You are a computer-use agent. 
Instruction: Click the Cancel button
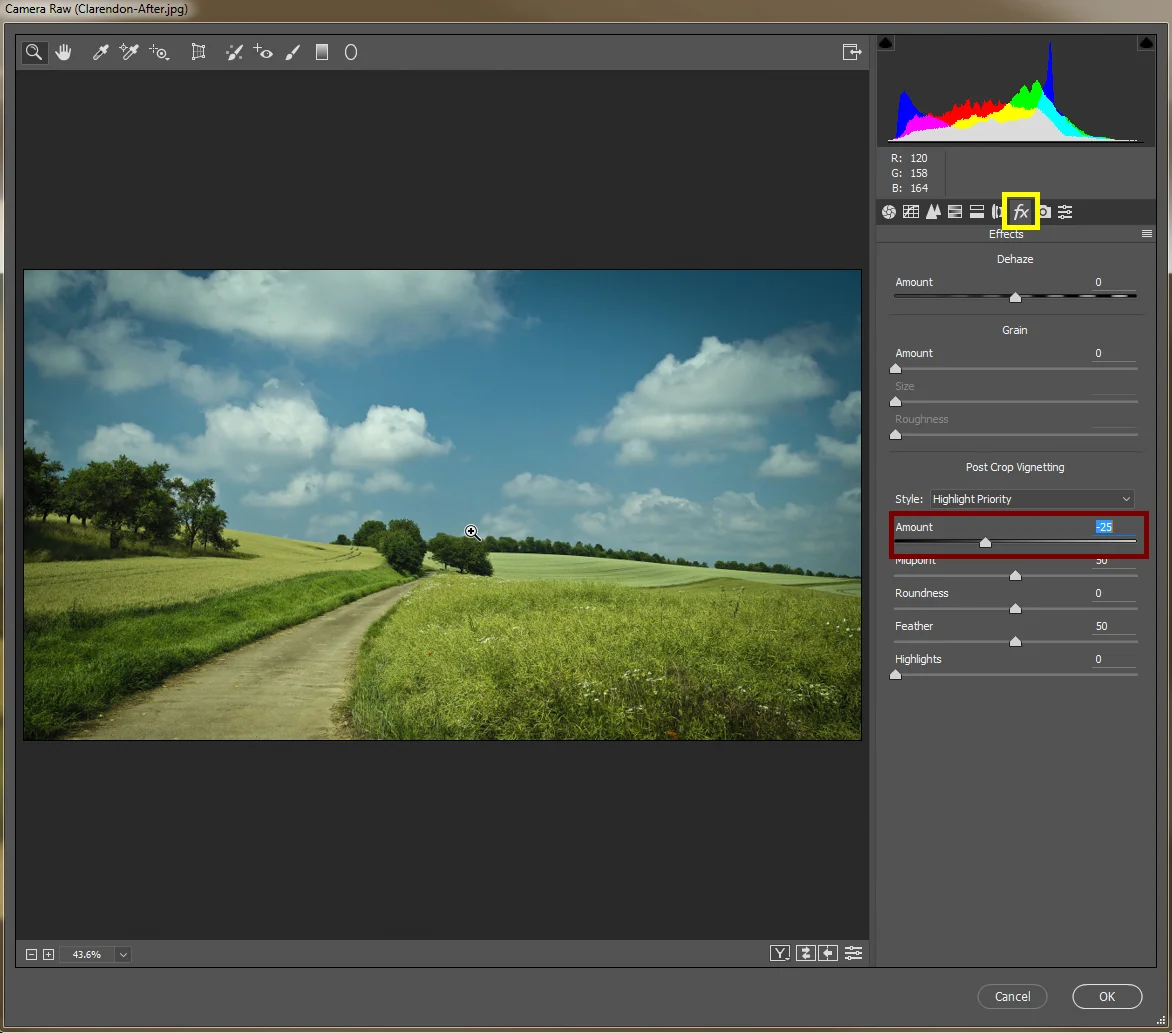[1012, 996]
